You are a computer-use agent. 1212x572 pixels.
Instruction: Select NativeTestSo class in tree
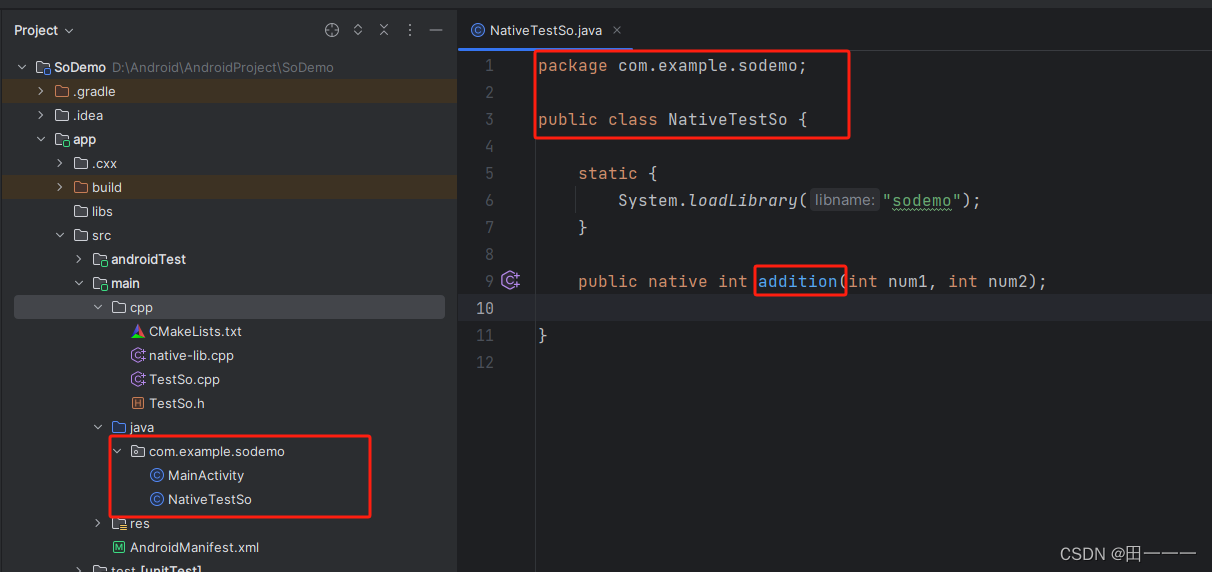tap(200, 499)
